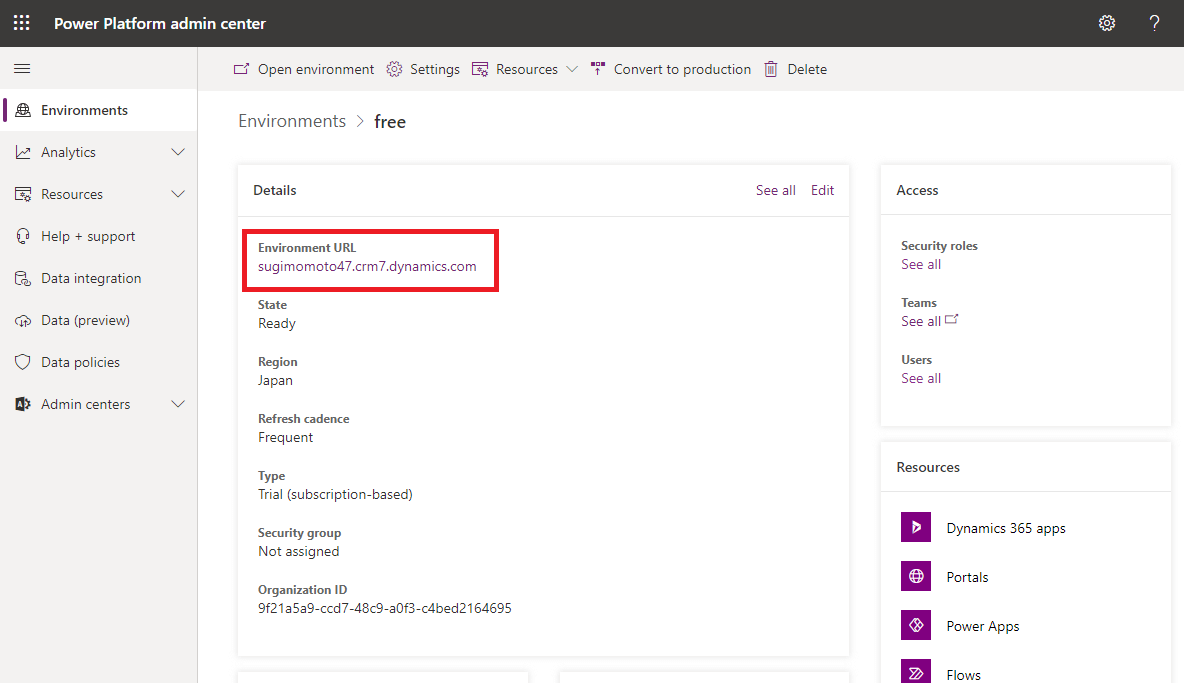Click the Power Apps icon
1184x683 pixels.
tap(916, 626)
